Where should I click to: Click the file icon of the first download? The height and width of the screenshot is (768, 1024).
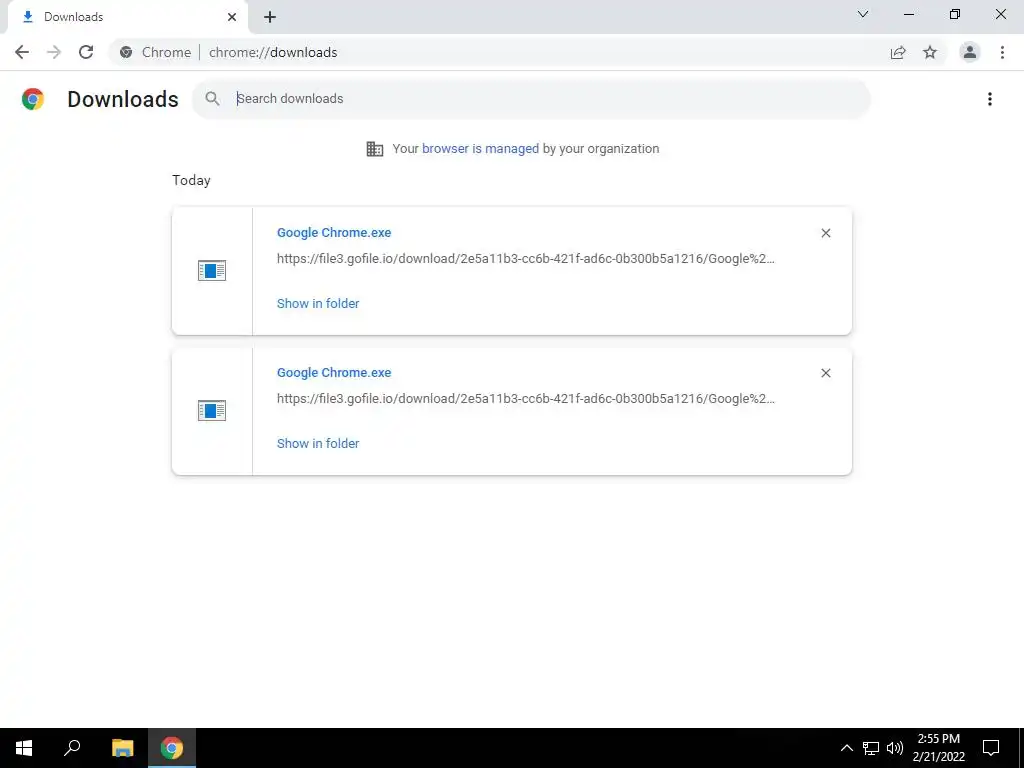point(212,270)
